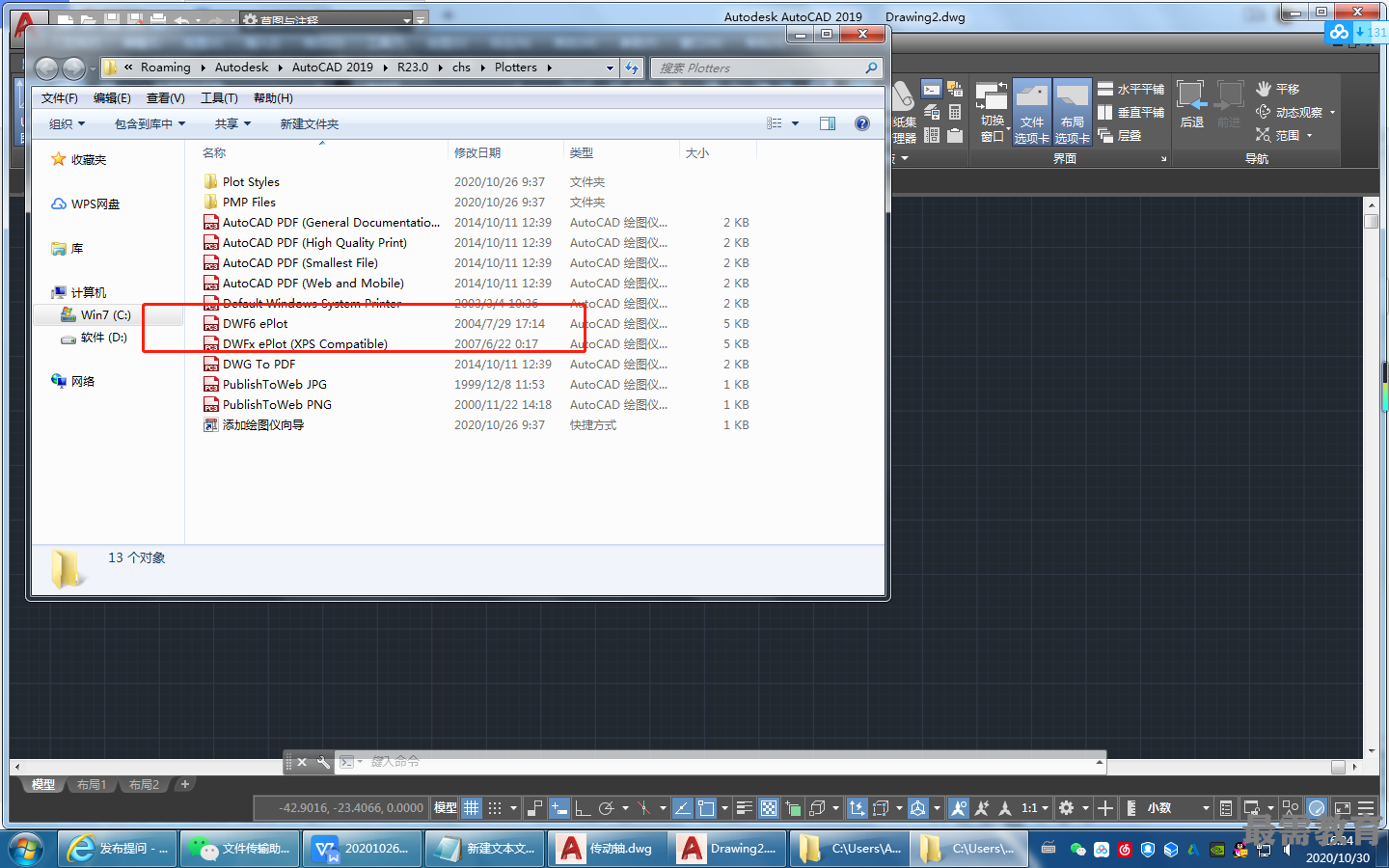Screen dimensions: 1389x868
Task: Toggle the File Tabs (文件选项卡) button in AutoCAD ribbon
Action: [1031, 112]
